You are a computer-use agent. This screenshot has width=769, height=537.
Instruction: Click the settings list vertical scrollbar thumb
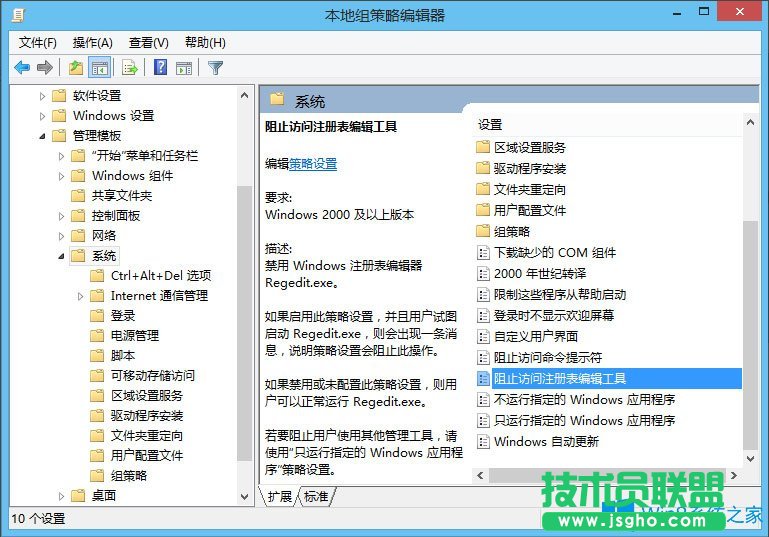[750, 335]
